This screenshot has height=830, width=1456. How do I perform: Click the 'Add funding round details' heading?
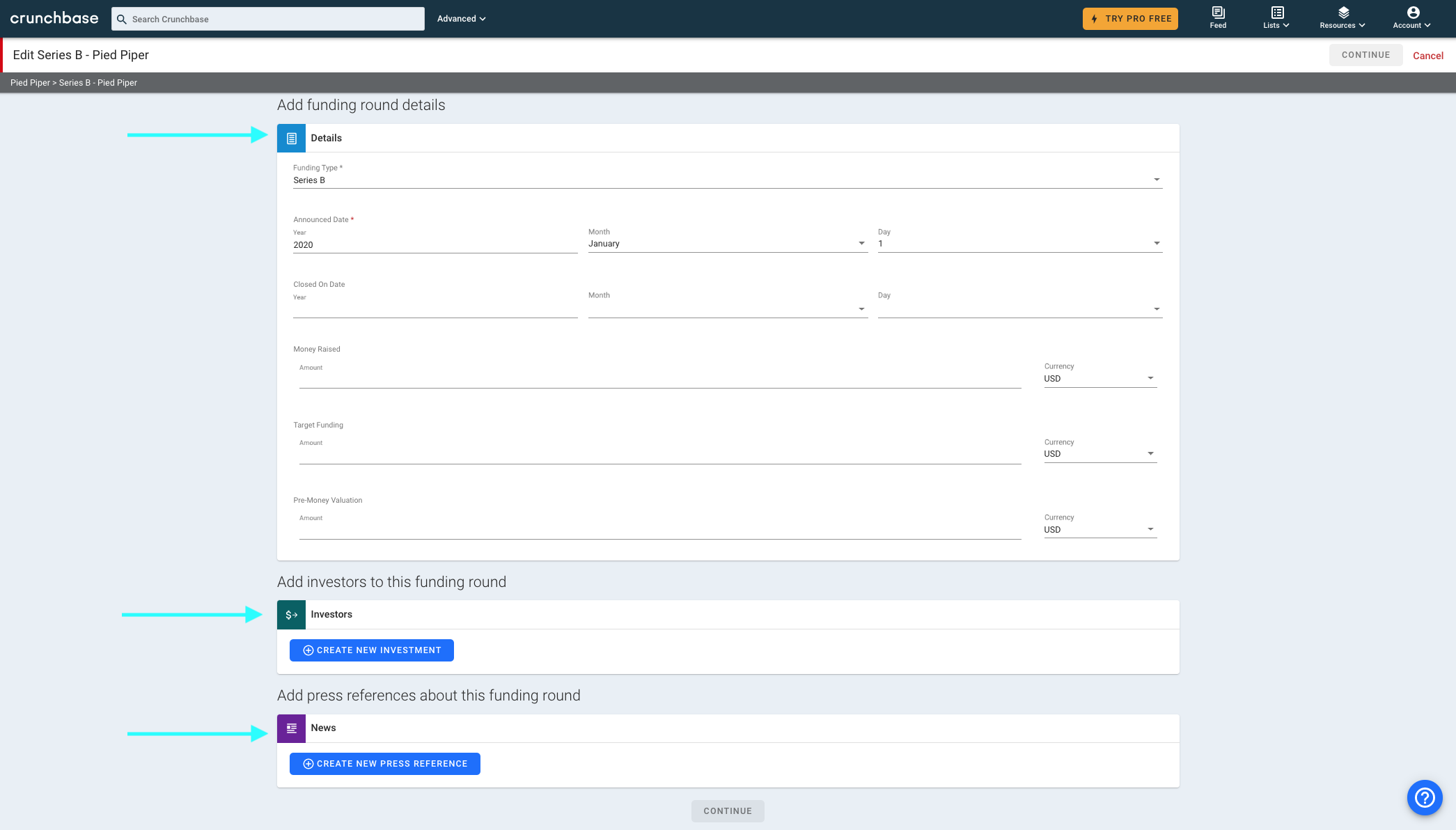tap(361, 105)
